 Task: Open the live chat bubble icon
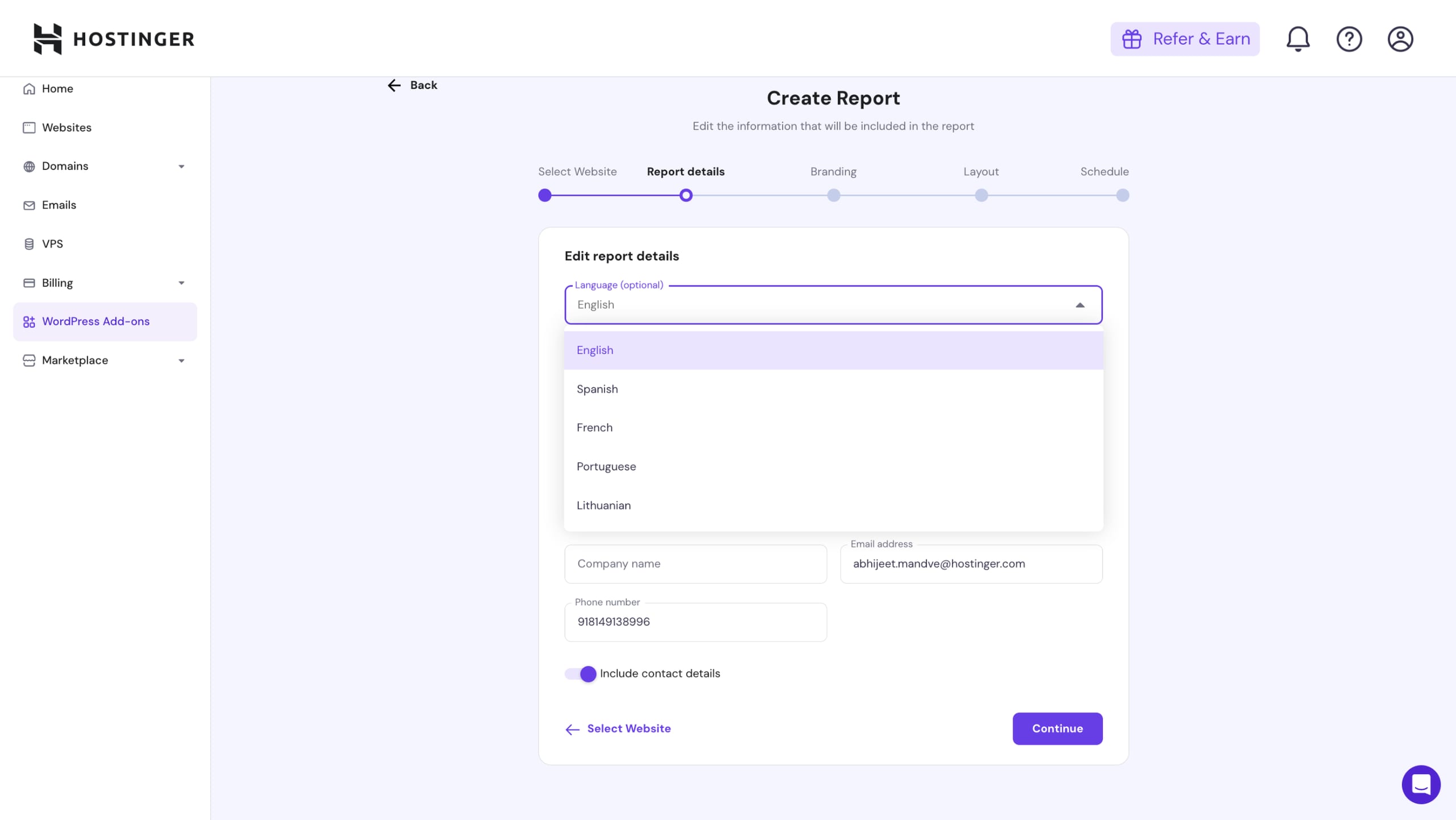click(x=1420, y=784)
